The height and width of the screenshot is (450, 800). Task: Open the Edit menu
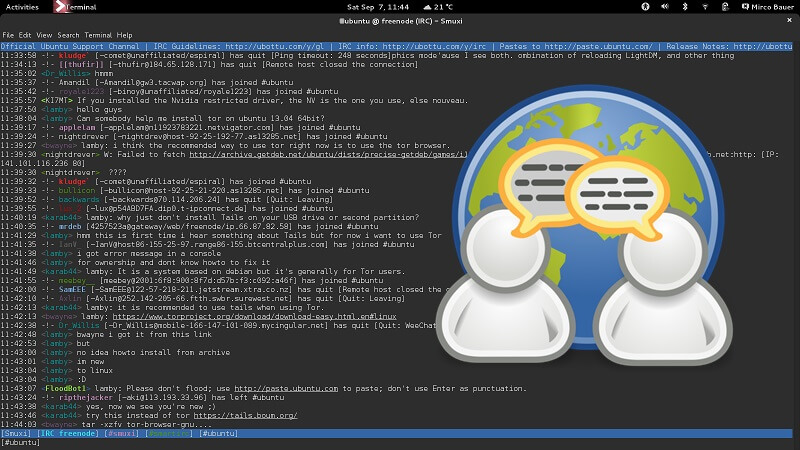point(25,35)
